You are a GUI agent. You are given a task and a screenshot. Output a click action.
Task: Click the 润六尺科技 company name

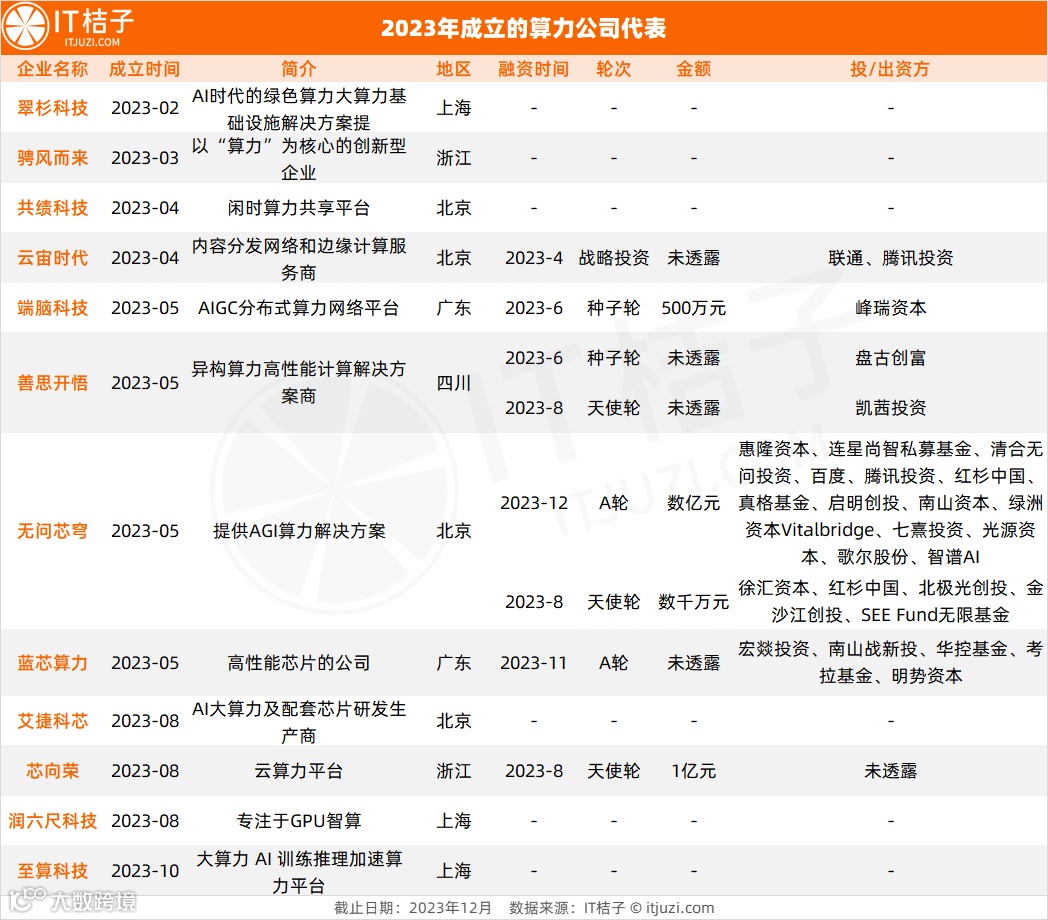click(x=52, y=820)
